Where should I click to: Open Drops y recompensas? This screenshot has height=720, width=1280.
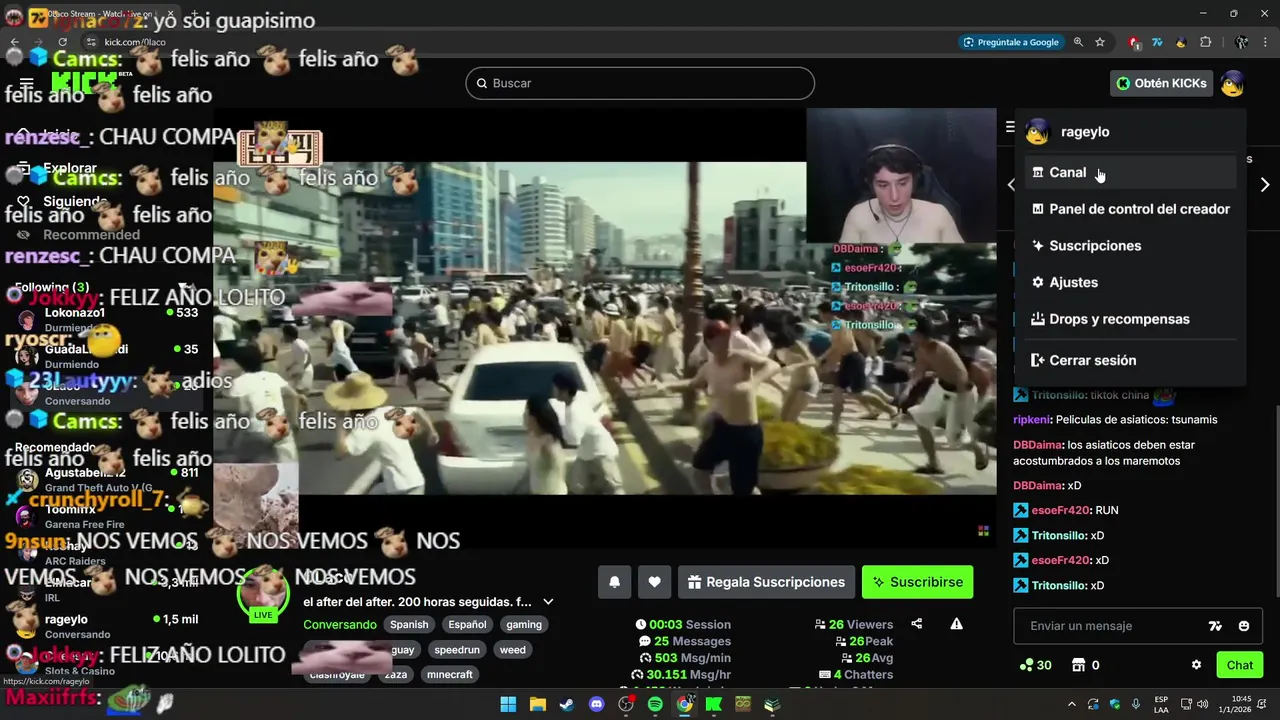[1130, 319]
